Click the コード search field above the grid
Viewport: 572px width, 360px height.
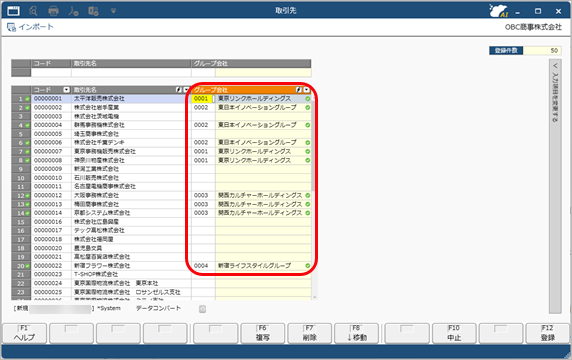[x=51, y=73]
